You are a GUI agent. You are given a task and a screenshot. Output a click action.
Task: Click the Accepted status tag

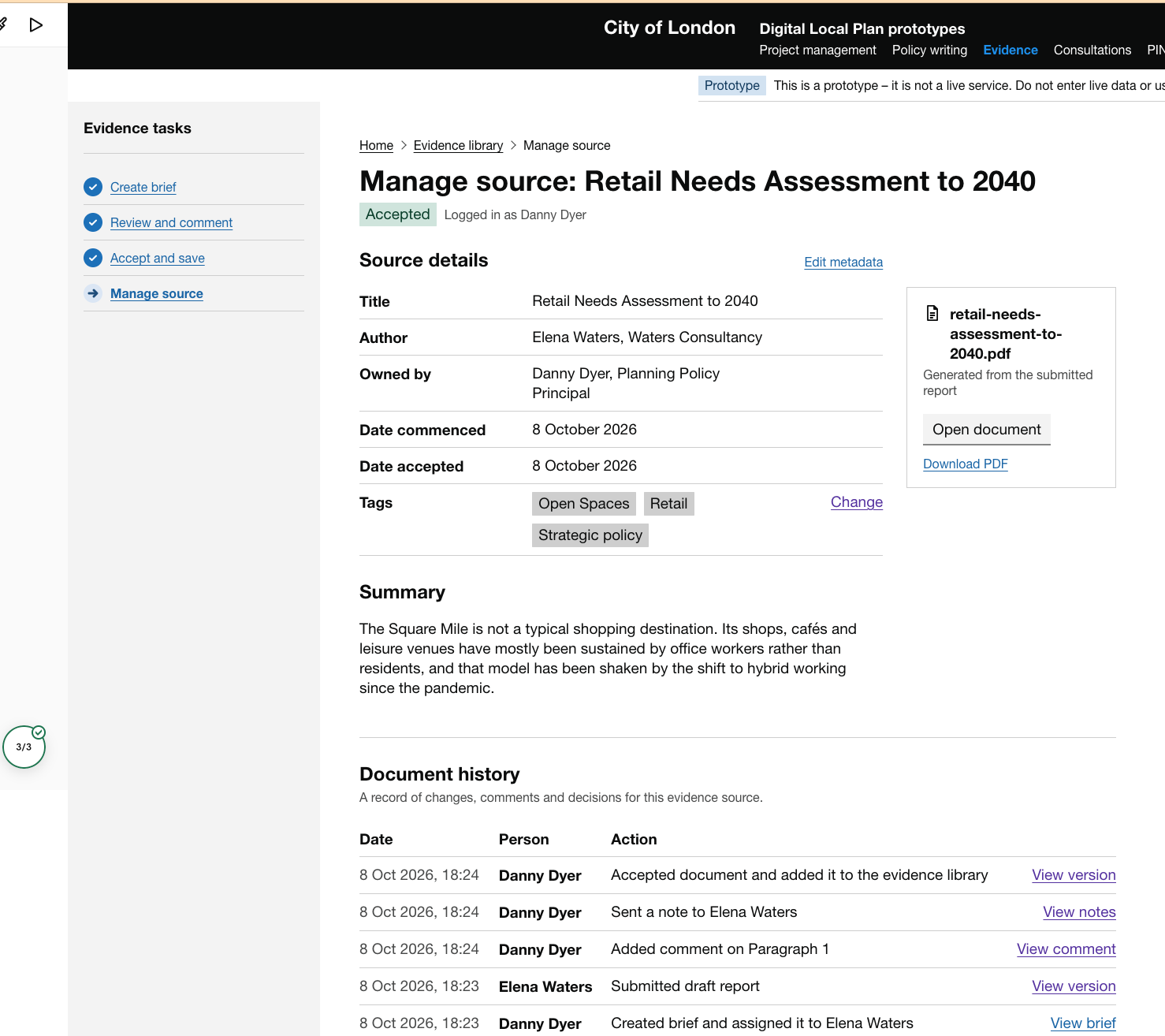click(398, 214)
